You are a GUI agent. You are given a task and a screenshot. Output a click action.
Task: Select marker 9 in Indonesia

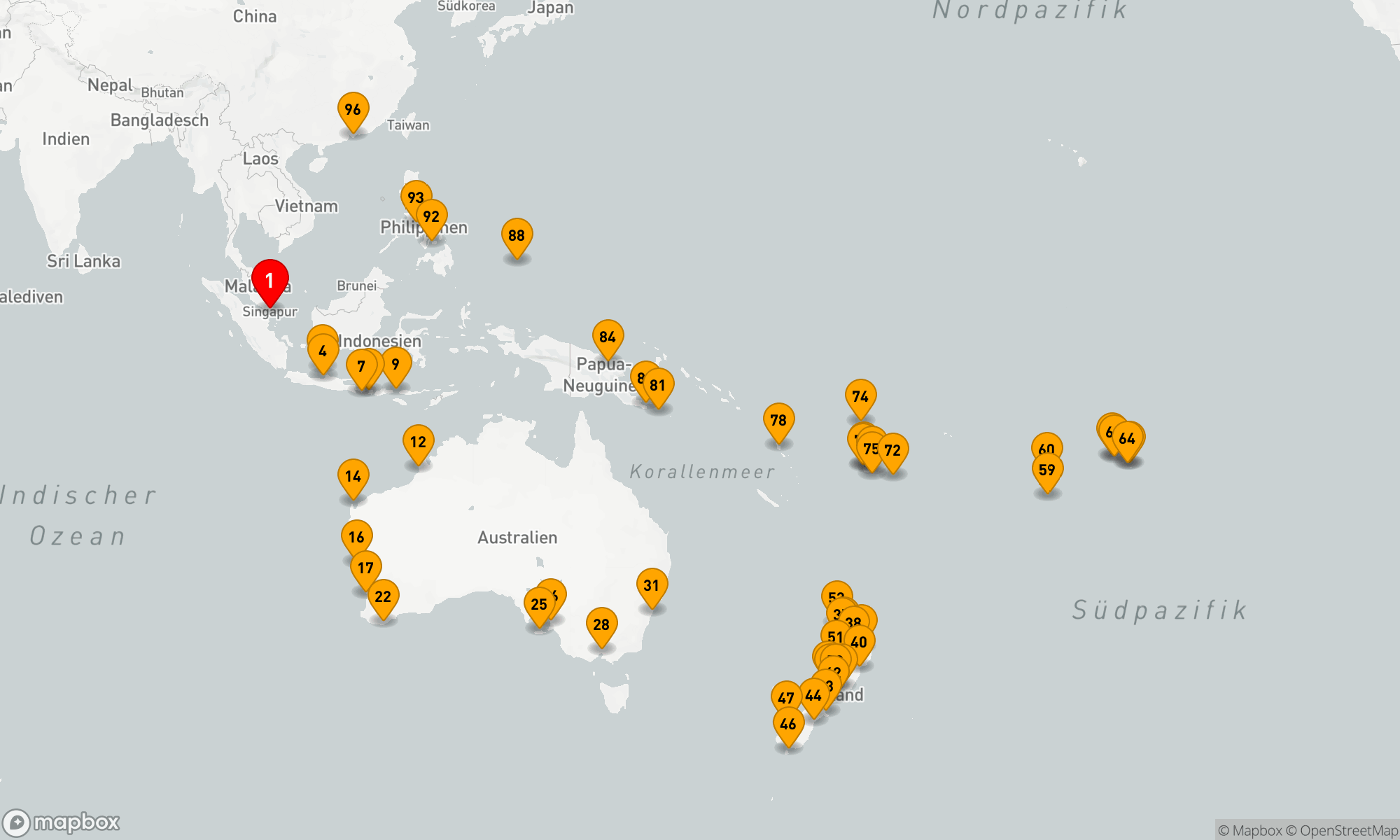pyautogui.click(x=396, y=365)
